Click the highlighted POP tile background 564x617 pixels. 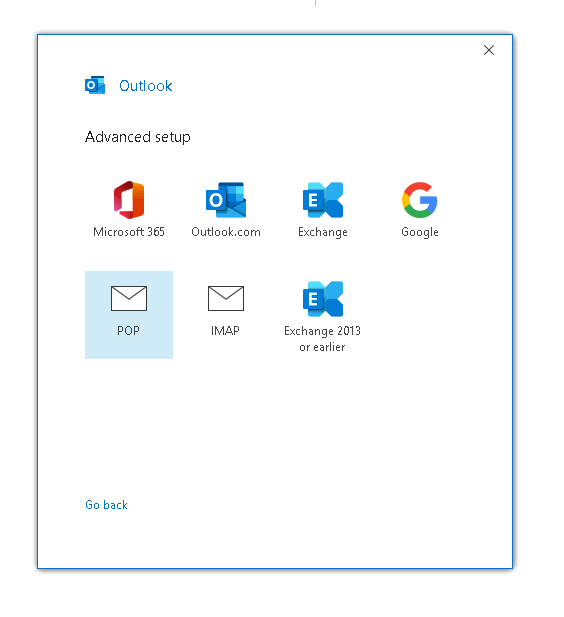pos(129,315)
